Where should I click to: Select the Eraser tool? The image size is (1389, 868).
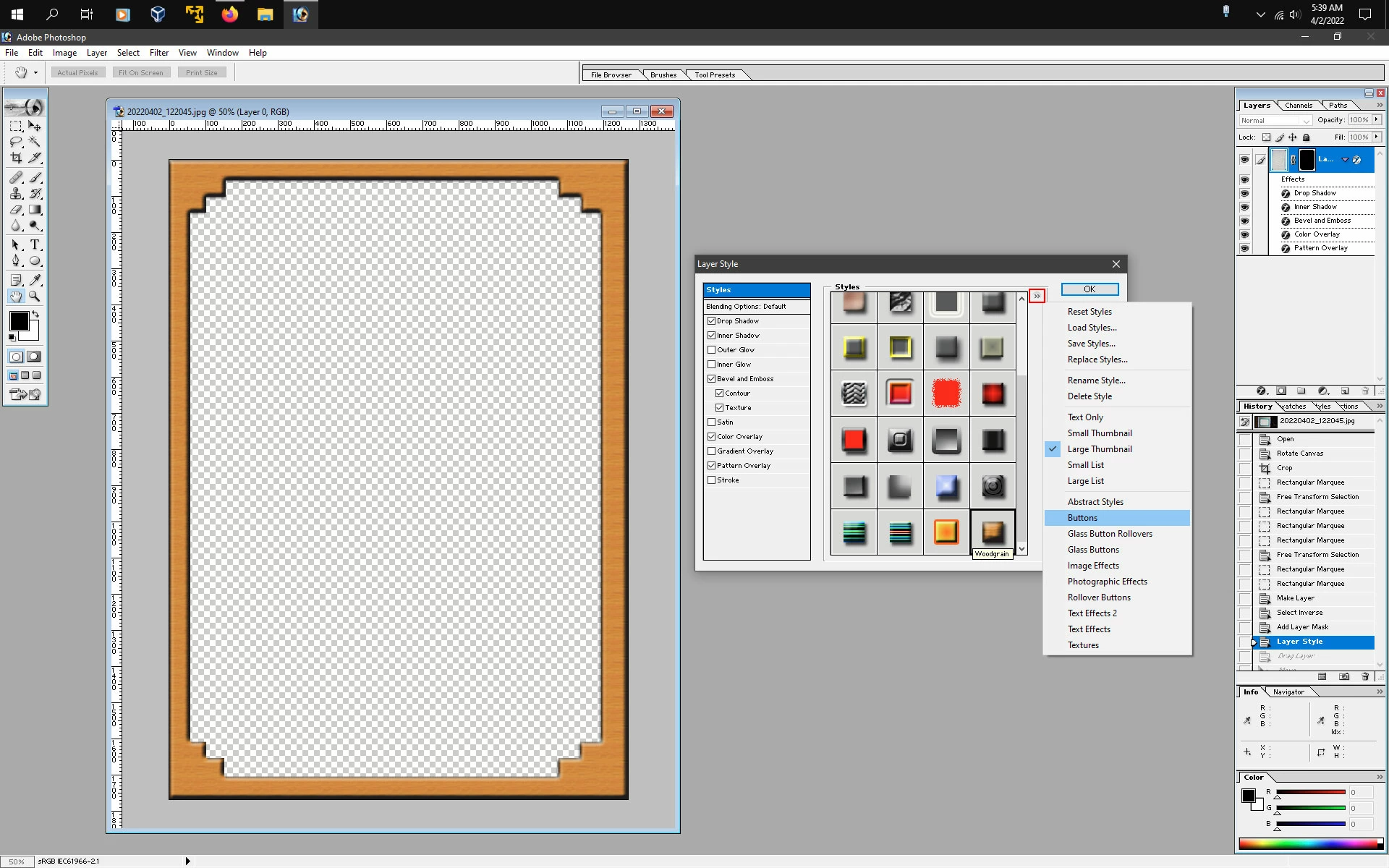16,210
